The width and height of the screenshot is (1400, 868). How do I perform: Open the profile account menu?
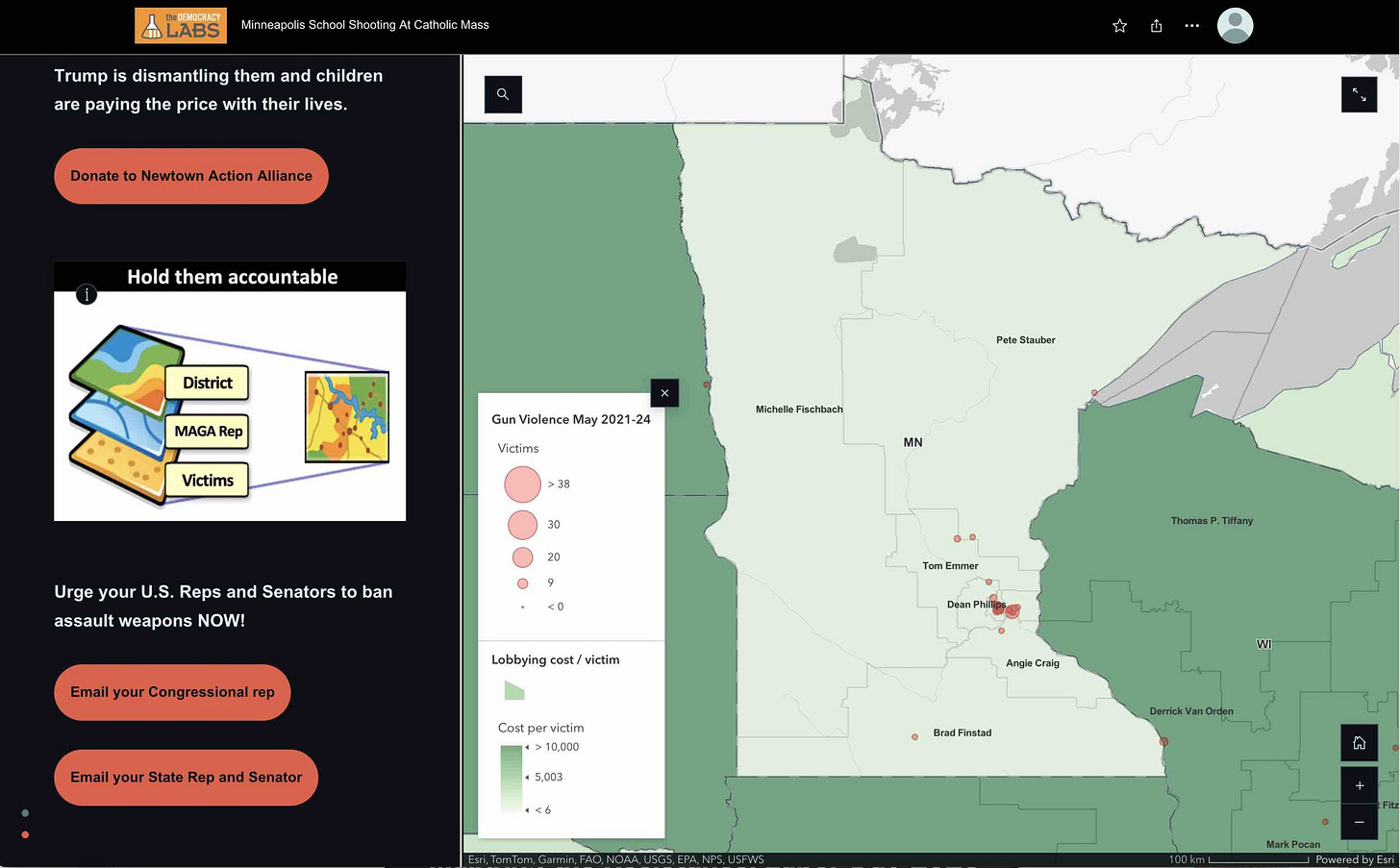[1235, 26]
